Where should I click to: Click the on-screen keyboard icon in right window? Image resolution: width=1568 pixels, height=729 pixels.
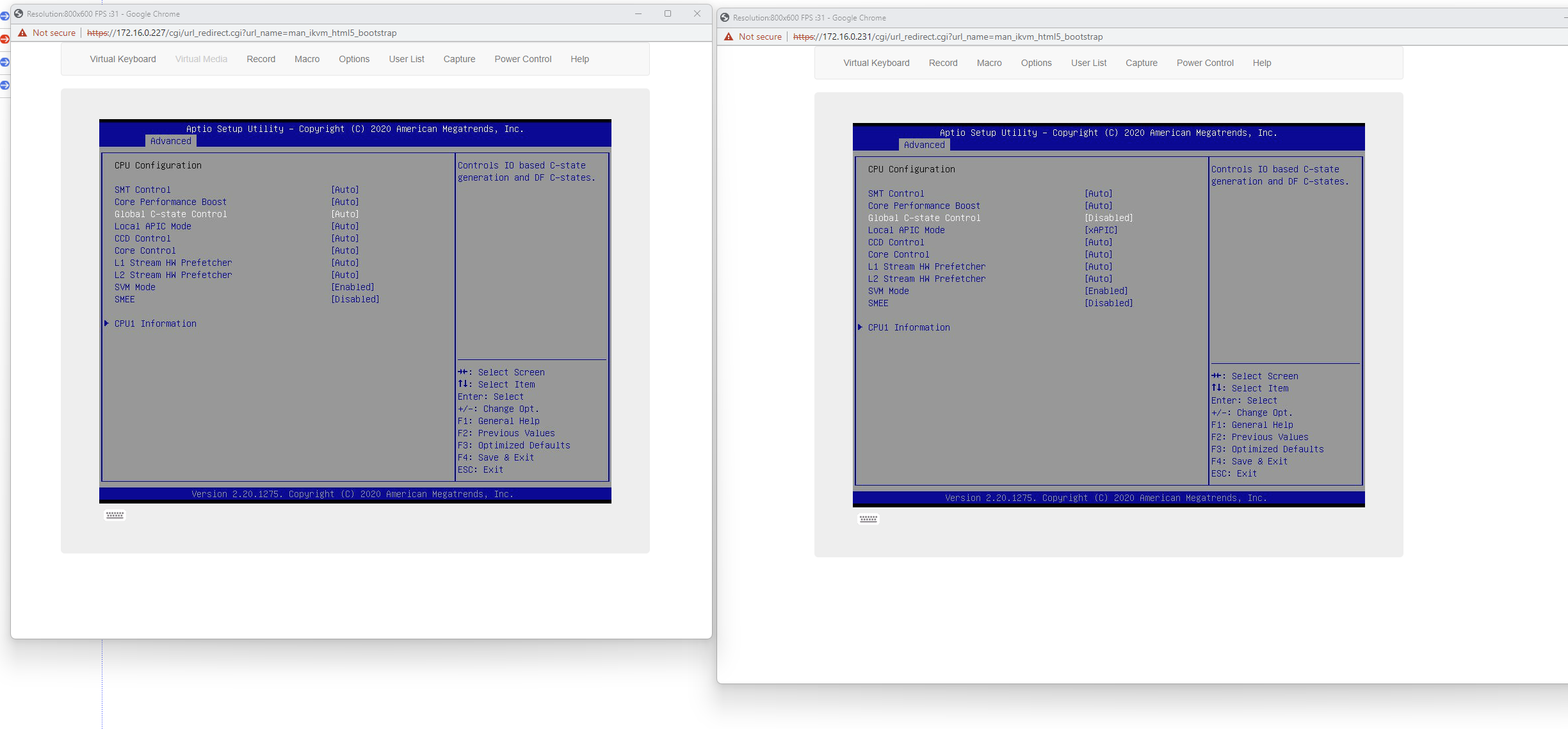(869, 519)
